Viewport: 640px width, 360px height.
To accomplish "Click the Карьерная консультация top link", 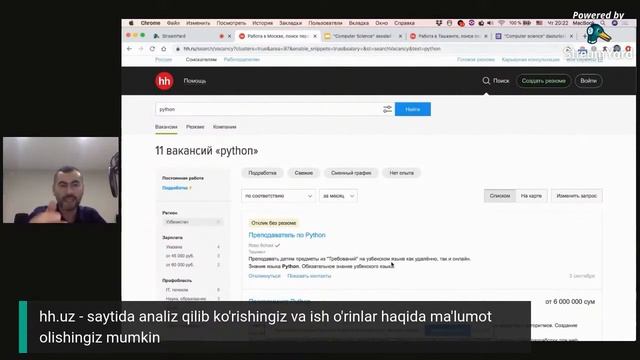I will coord(531,60).
